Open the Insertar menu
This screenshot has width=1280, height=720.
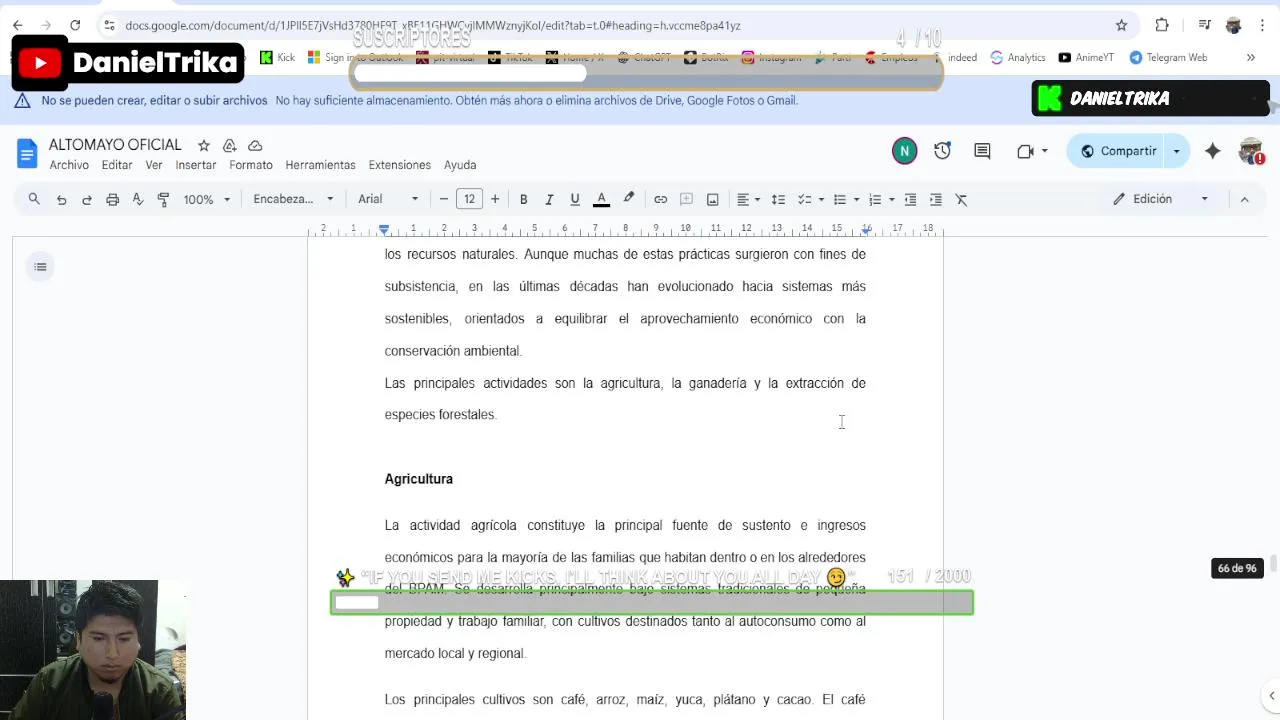196,165
